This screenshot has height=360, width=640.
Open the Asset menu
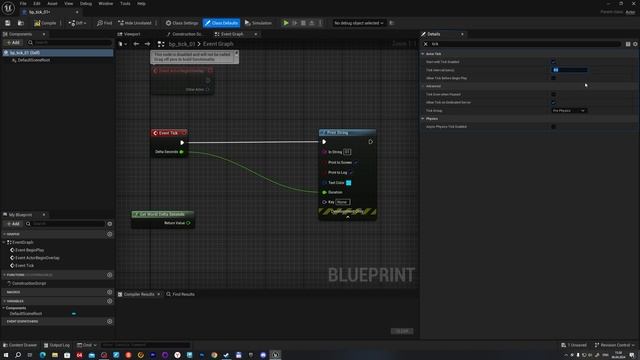[x=52, y=4]
